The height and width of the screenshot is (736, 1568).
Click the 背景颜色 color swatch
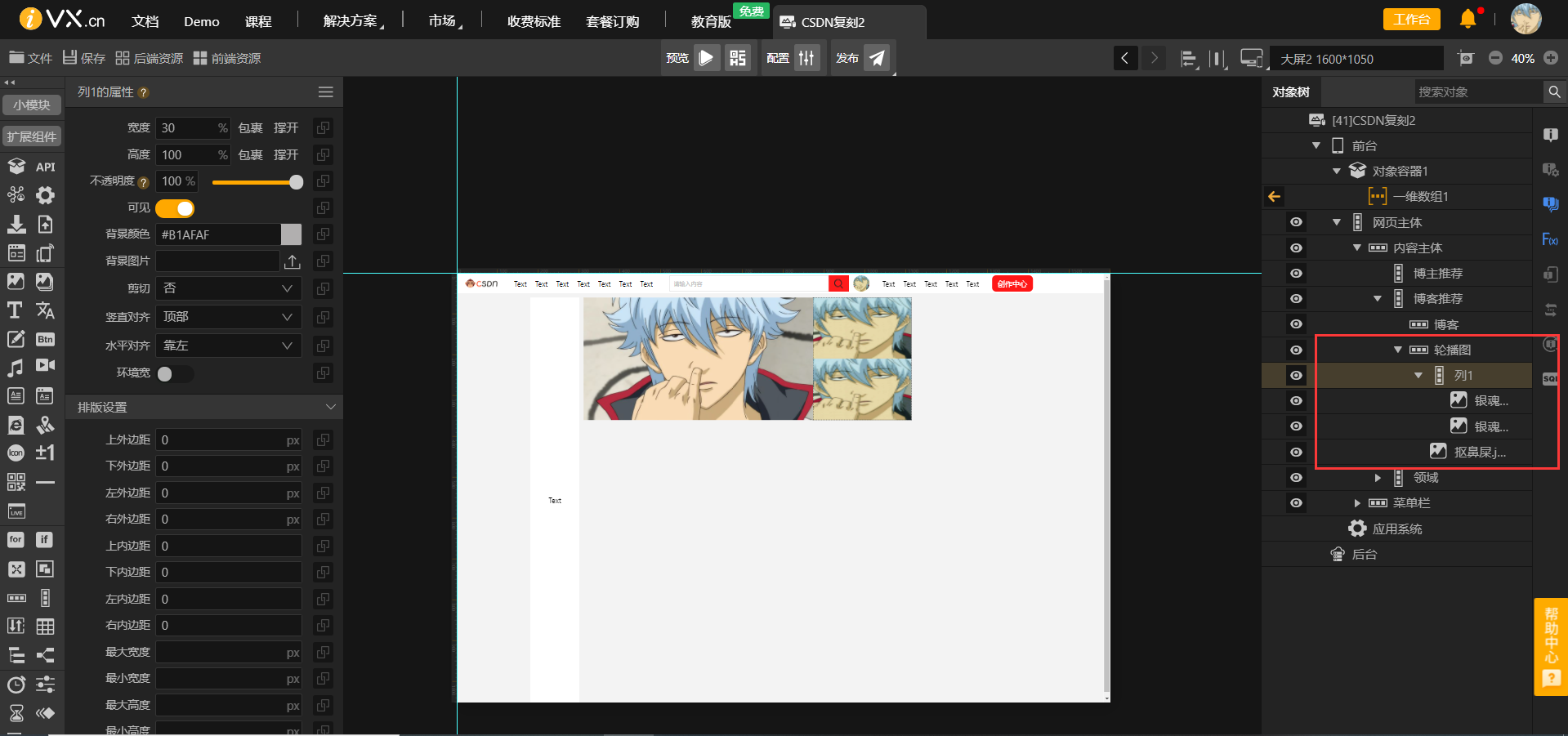click(291, 234)
